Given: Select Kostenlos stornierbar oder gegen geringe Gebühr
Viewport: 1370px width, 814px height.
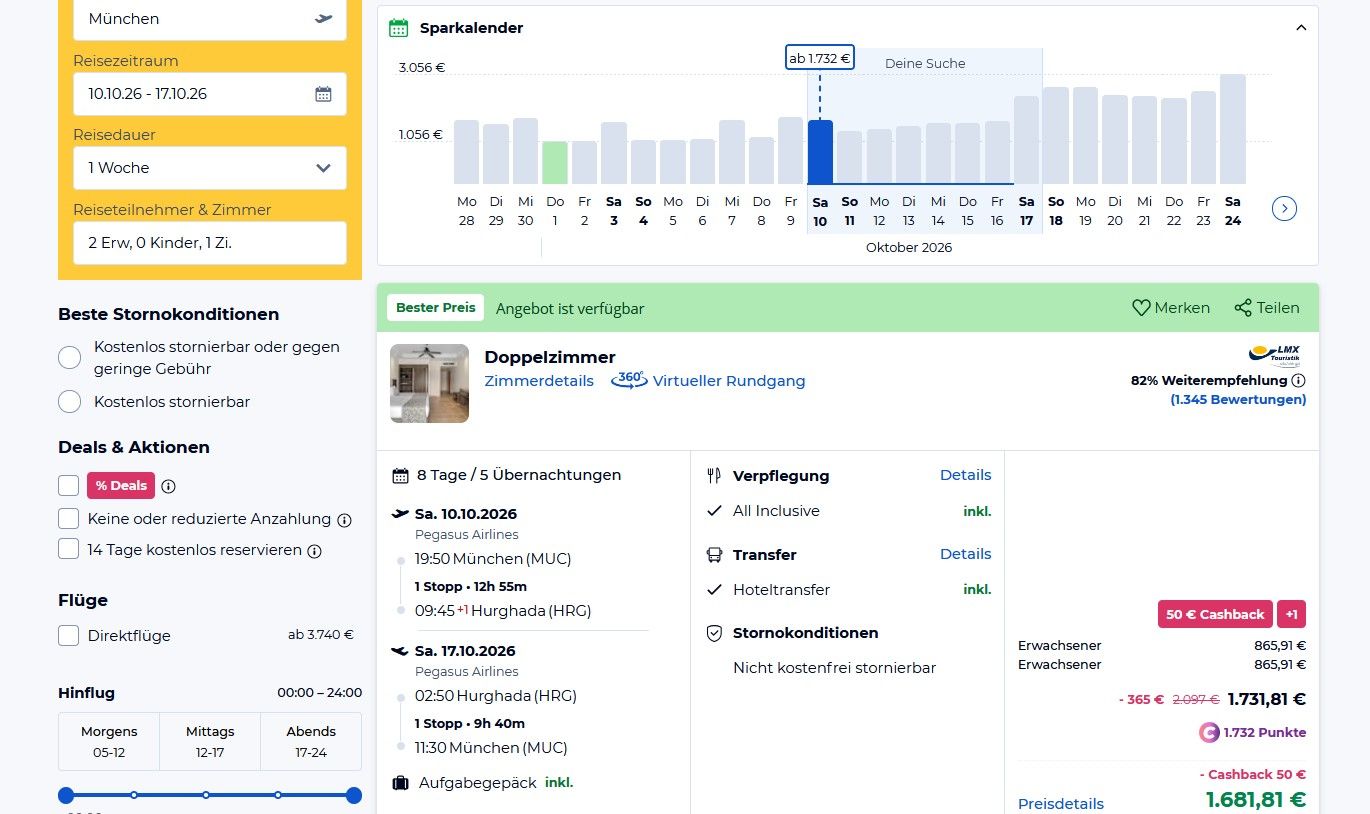Looking at the screenshot, I should [70, 358].
